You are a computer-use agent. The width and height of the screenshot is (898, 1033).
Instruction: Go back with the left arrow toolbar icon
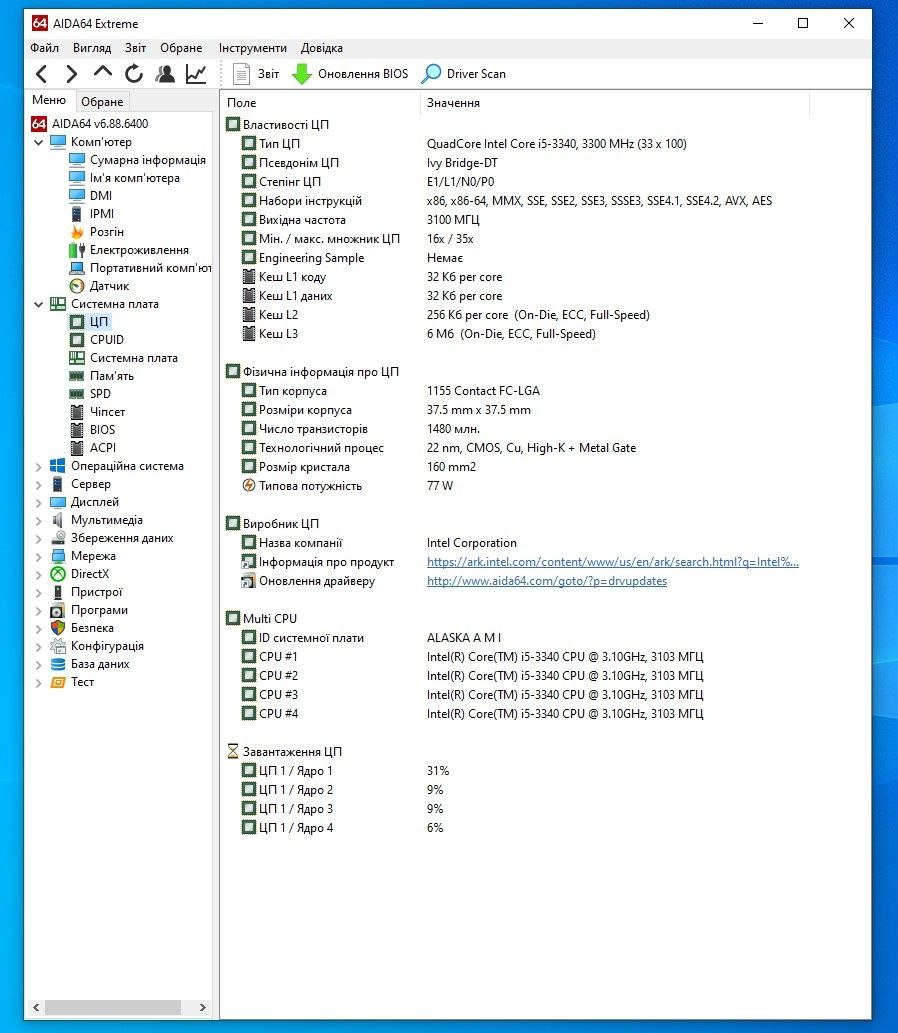41,74
